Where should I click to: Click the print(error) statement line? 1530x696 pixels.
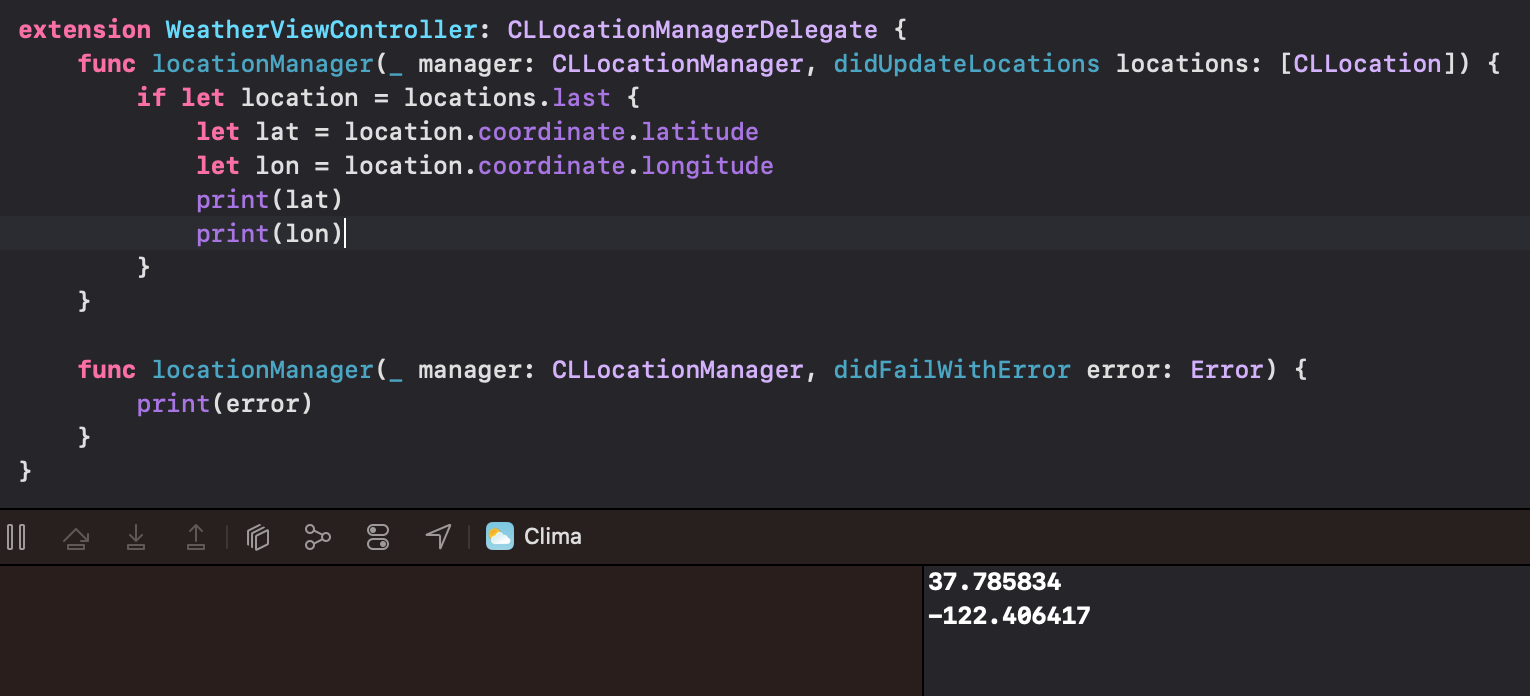225,404
